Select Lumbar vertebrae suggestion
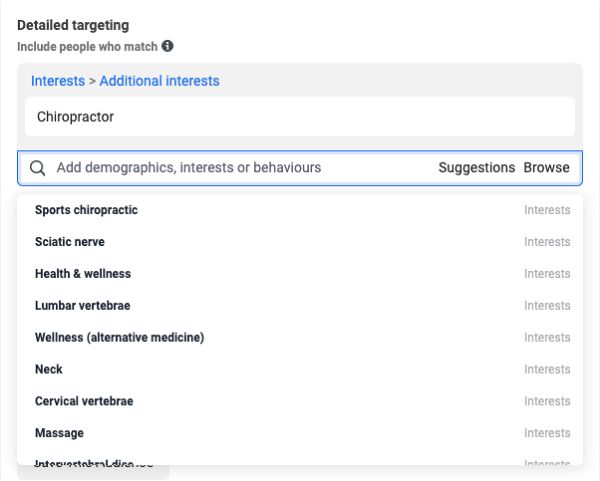Viewport: 600px width, 481px height. point(300,305)
